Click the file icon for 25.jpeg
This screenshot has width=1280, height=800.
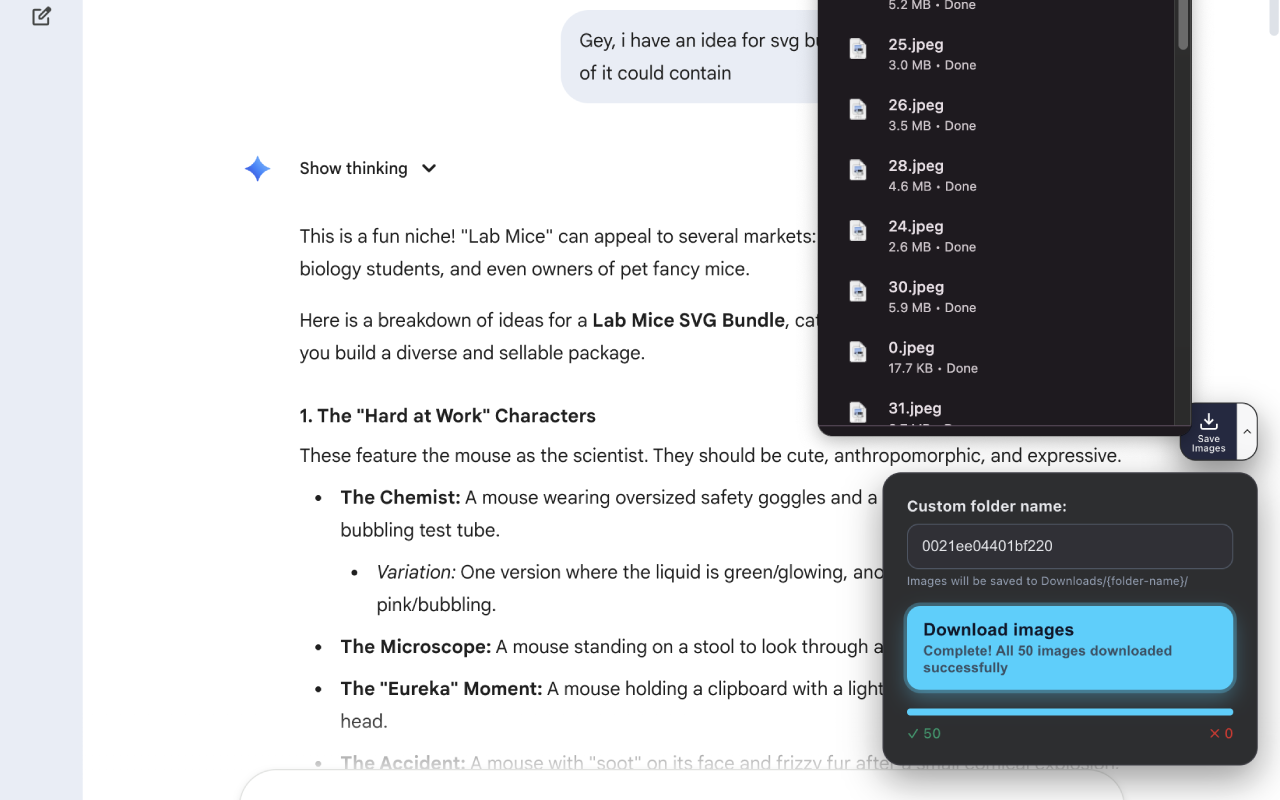858,49
